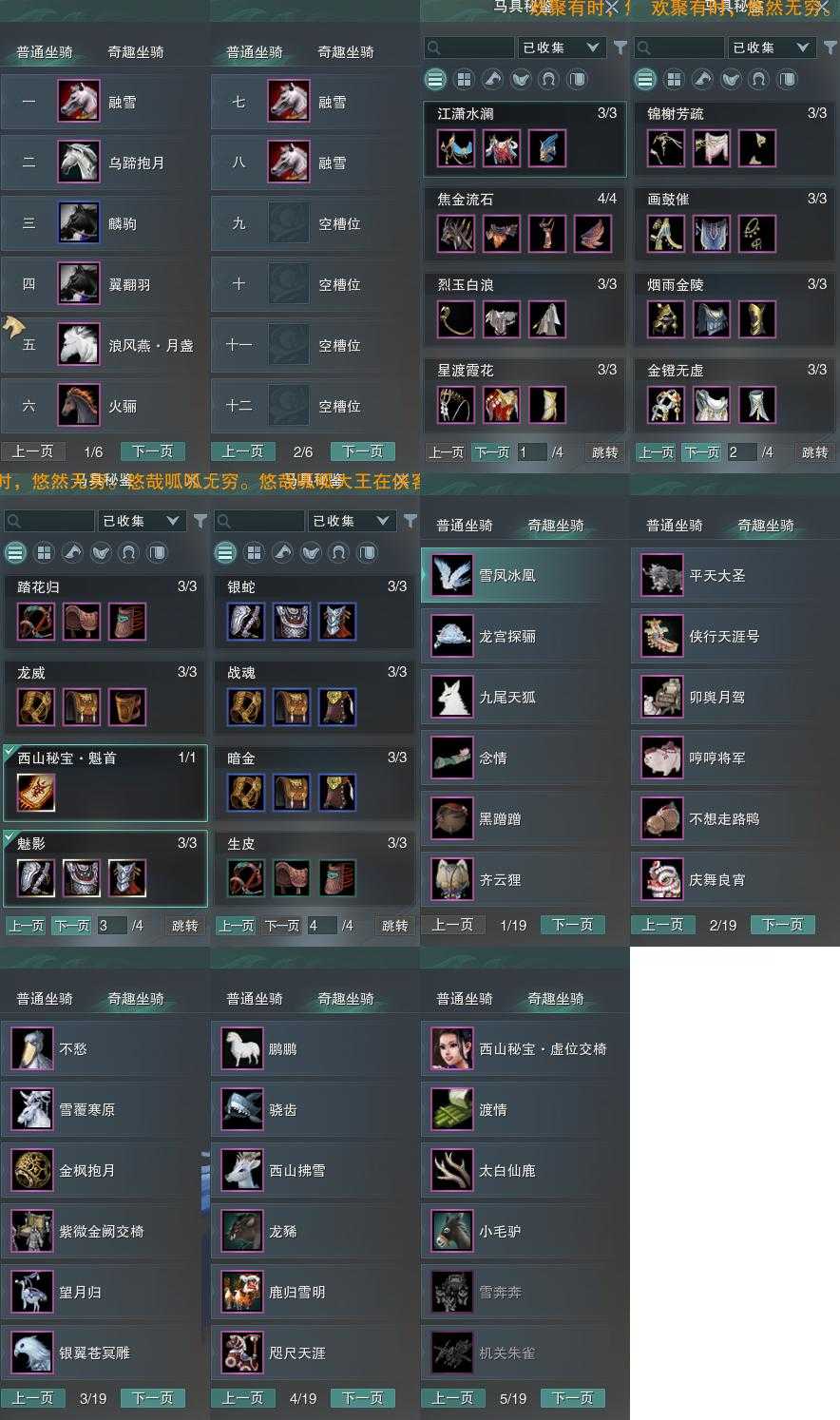Toggle the checked 西山秘宝·魁首 set row
This screenshot has height=1420, width=840.
105,783
